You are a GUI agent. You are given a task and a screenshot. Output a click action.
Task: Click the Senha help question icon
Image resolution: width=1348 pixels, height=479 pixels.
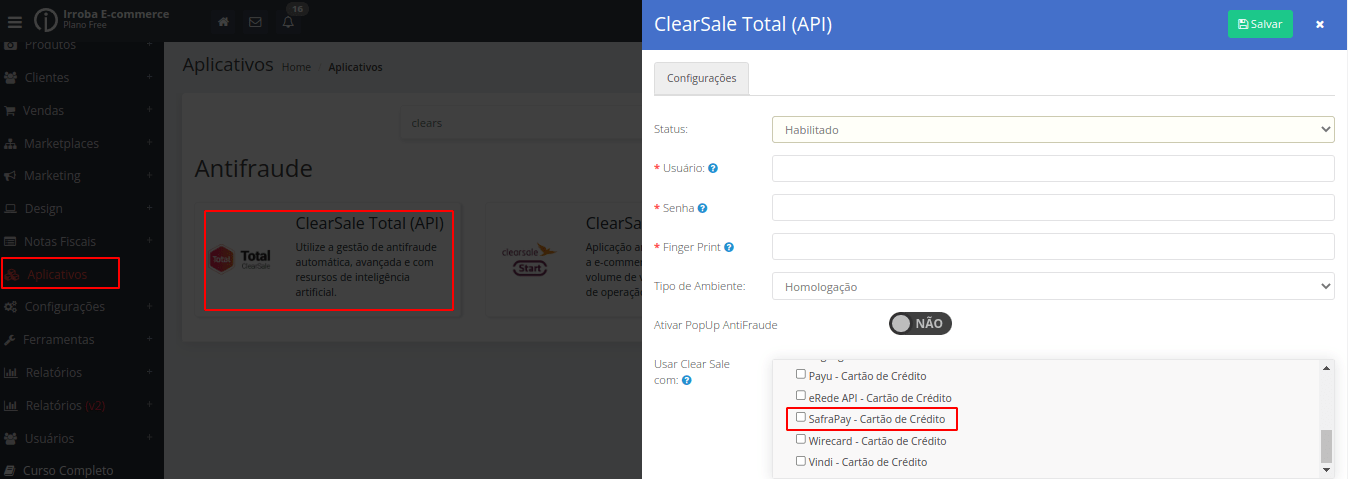click(703, 208)
